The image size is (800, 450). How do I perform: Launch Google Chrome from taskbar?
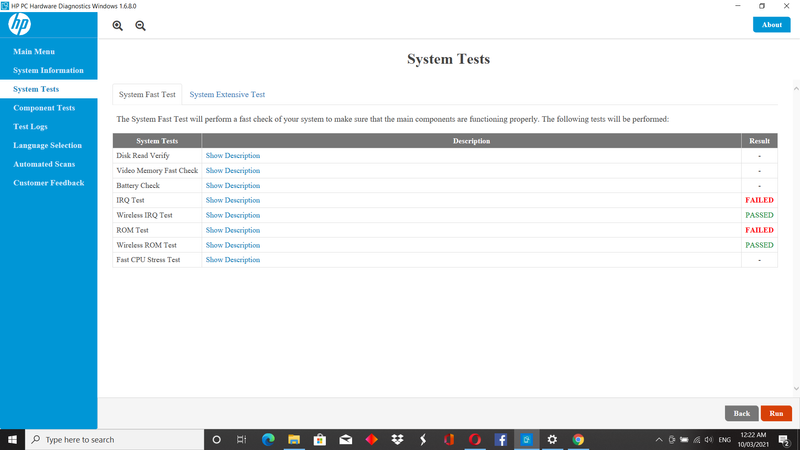(578, 439)
